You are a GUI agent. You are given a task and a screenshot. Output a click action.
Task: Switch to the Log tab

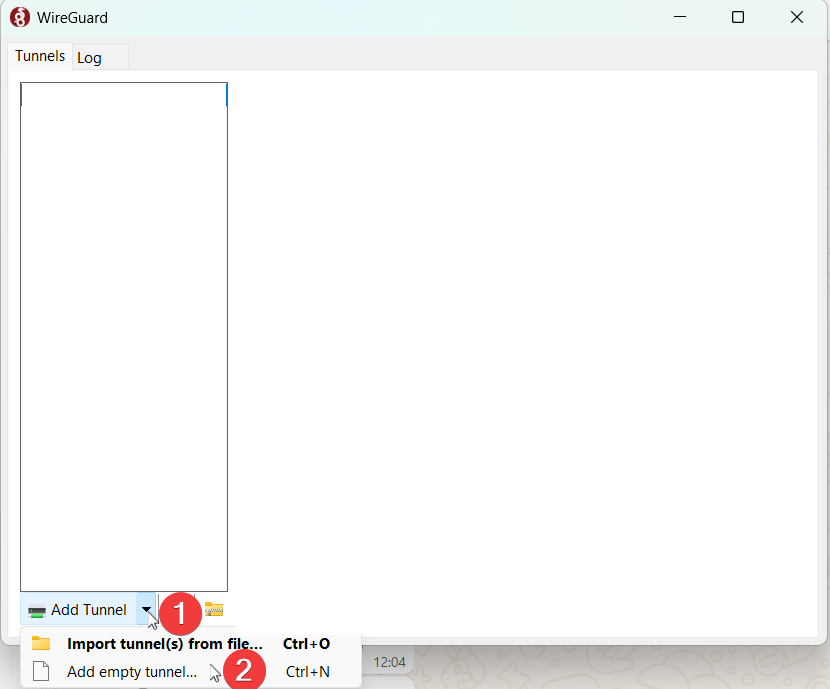[x=100, y=57]
